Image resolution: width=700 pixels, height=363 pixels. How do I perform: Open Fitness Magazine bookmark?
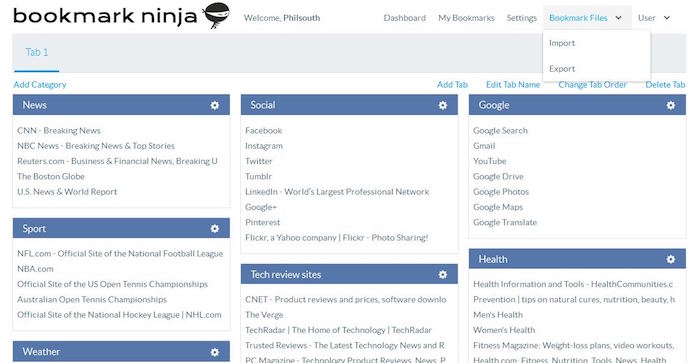[x=574, y=345]
